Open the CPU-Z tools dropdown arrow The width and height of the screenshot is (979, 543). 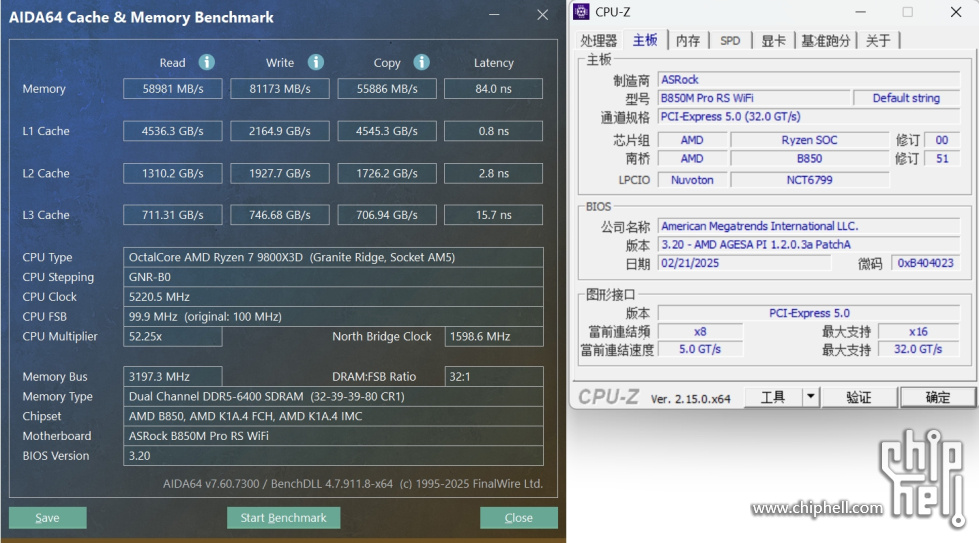(x=810, y=396)
